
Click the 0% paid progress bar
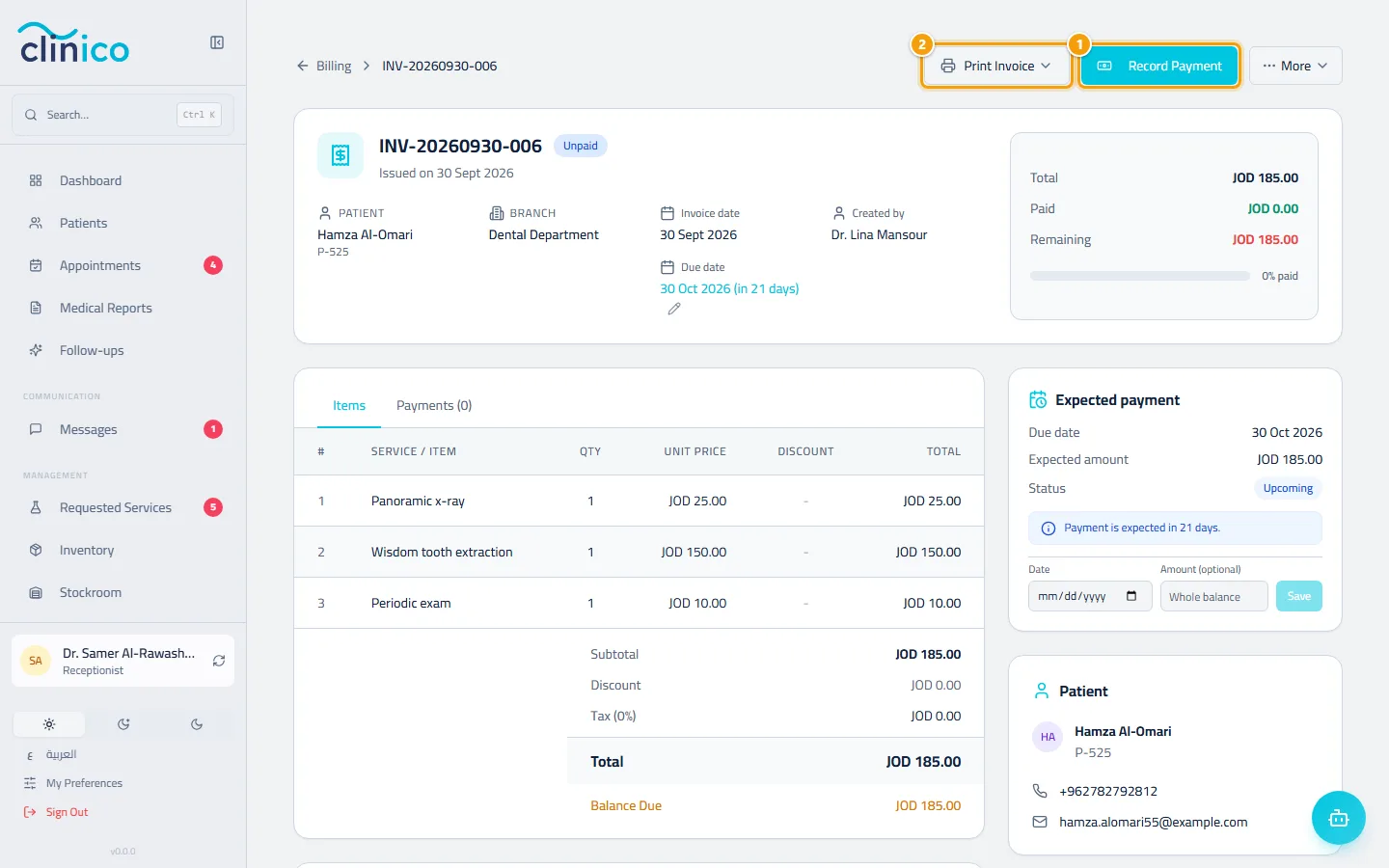point(1140,276)
